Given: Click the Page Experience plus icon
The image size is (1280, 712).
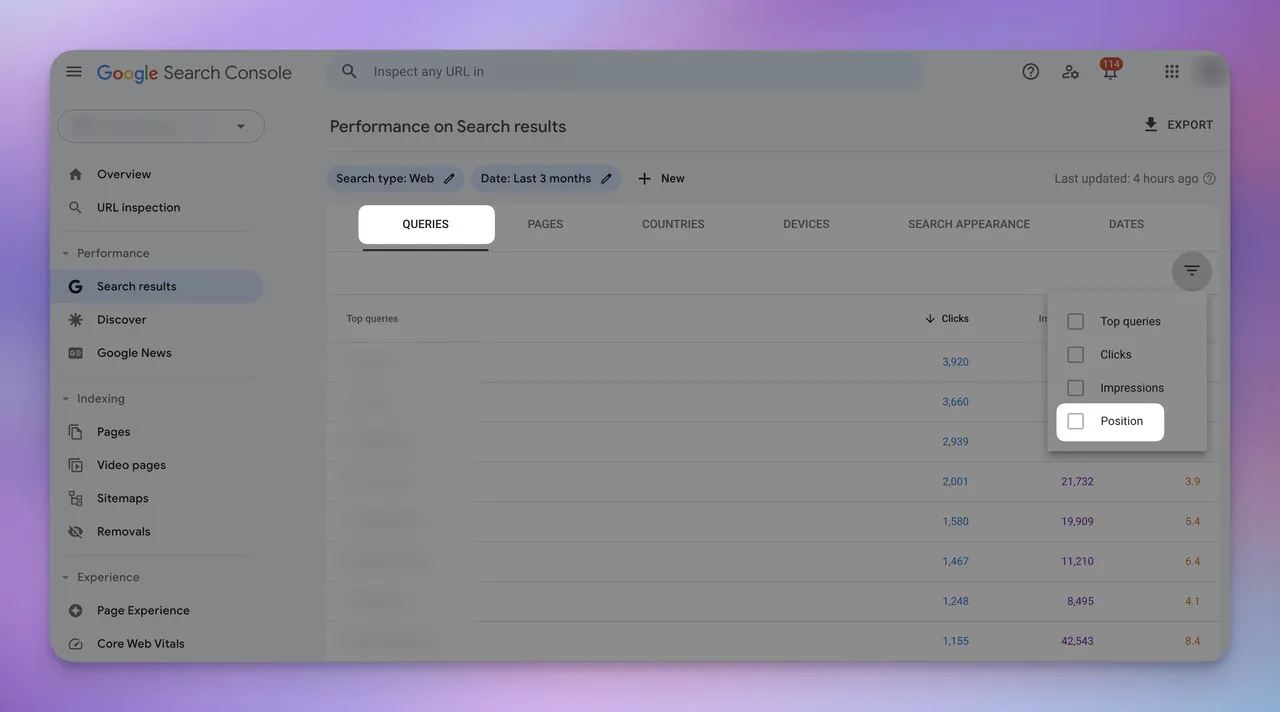Looking at the screenshot, I should (x=75, y=611).
